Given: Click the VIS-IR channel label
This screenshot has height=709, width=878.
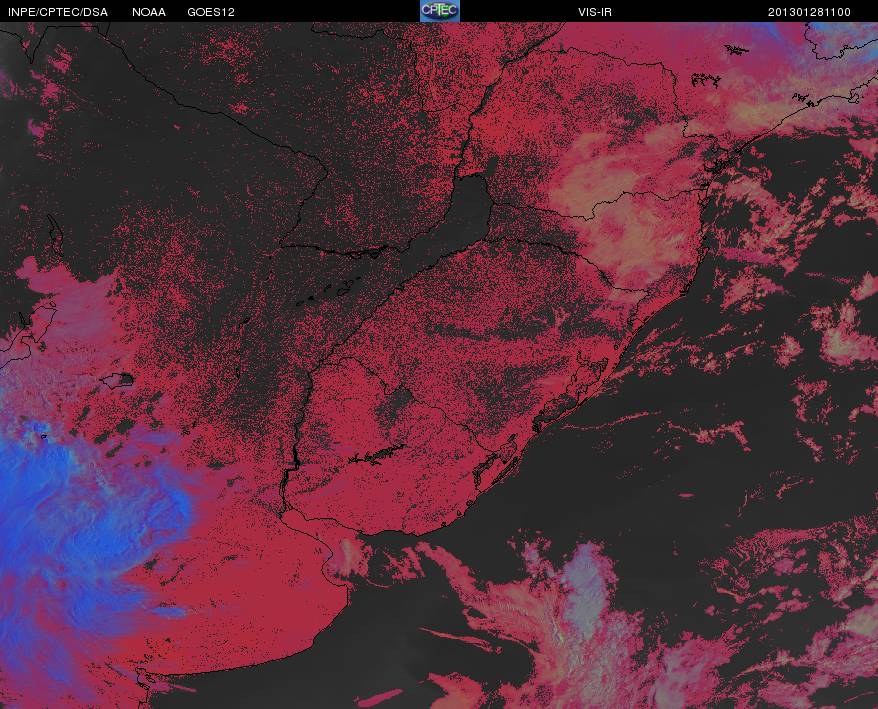Looking at the screenshot, I should [595, 12].
